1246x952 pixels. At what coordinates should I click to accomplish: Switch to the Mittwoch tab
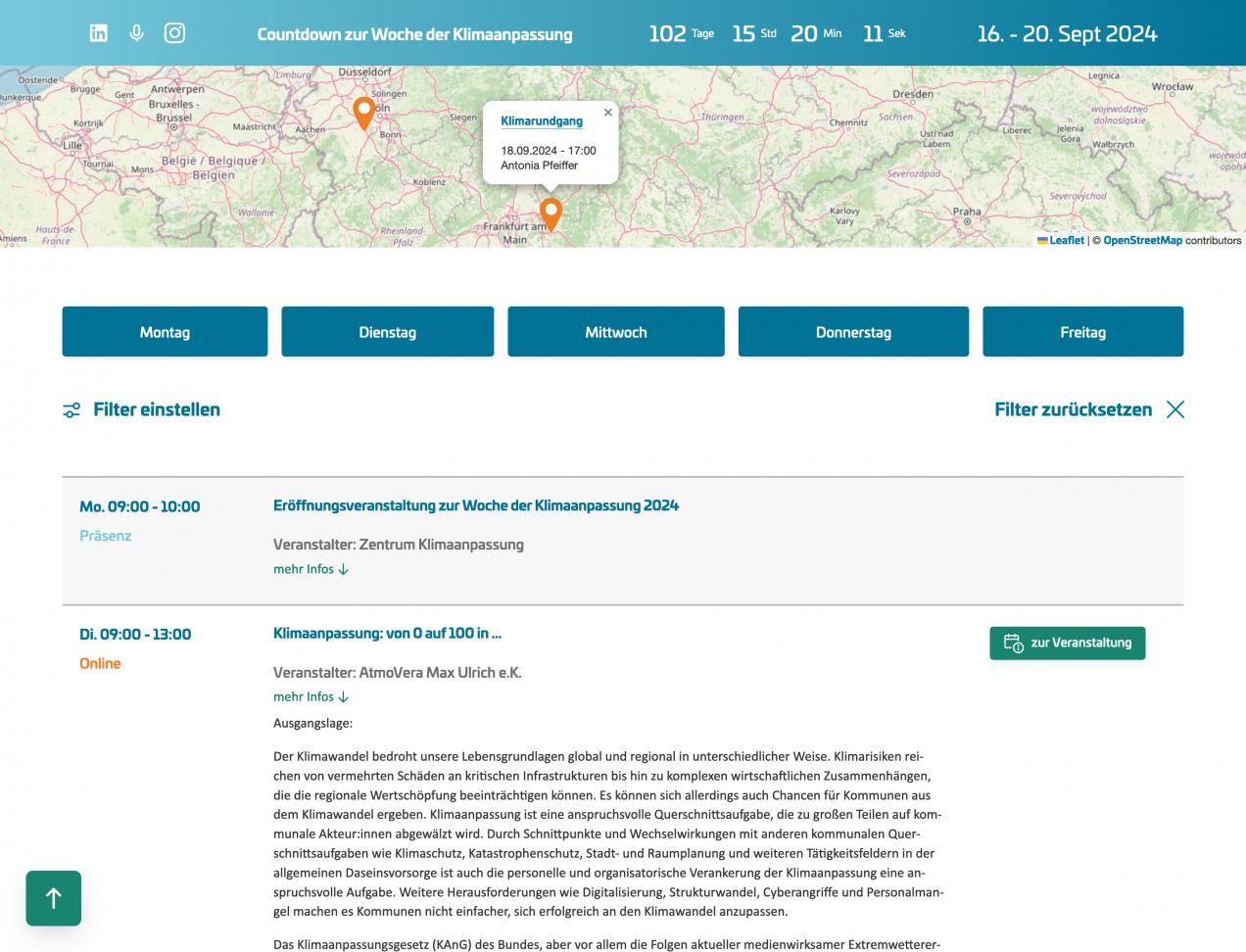(x=615, y=332)
